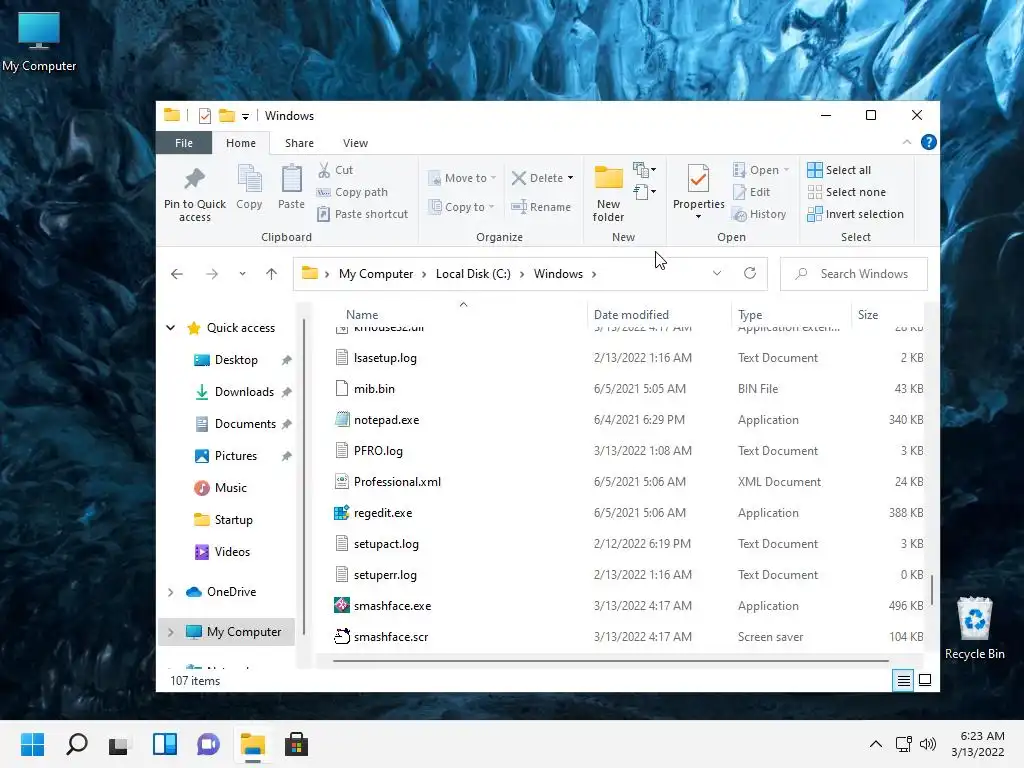
Task: Click Paste shortcut command
Action: 362,214
